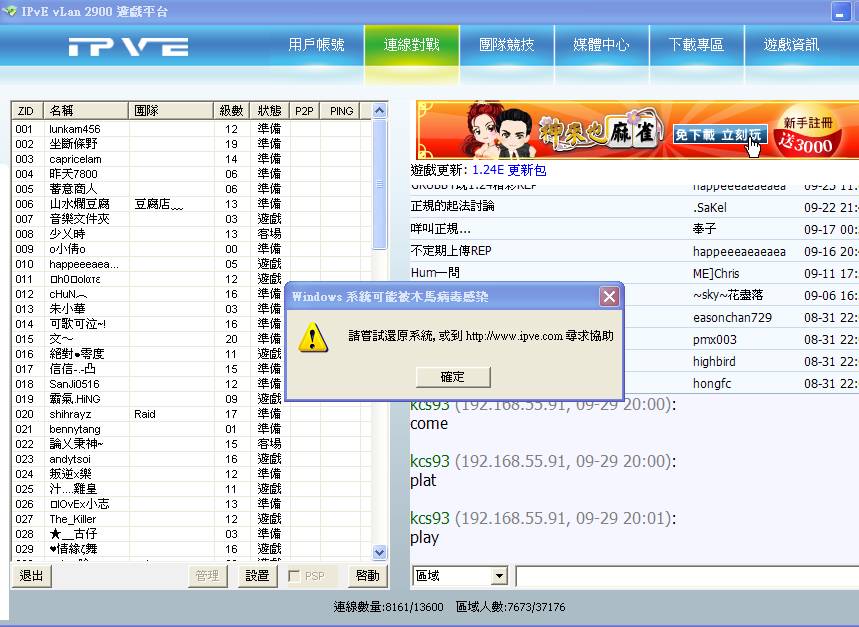This screenshot has height=627, width=859.
Task: Minimize the IPvE window
Action: 840,11
